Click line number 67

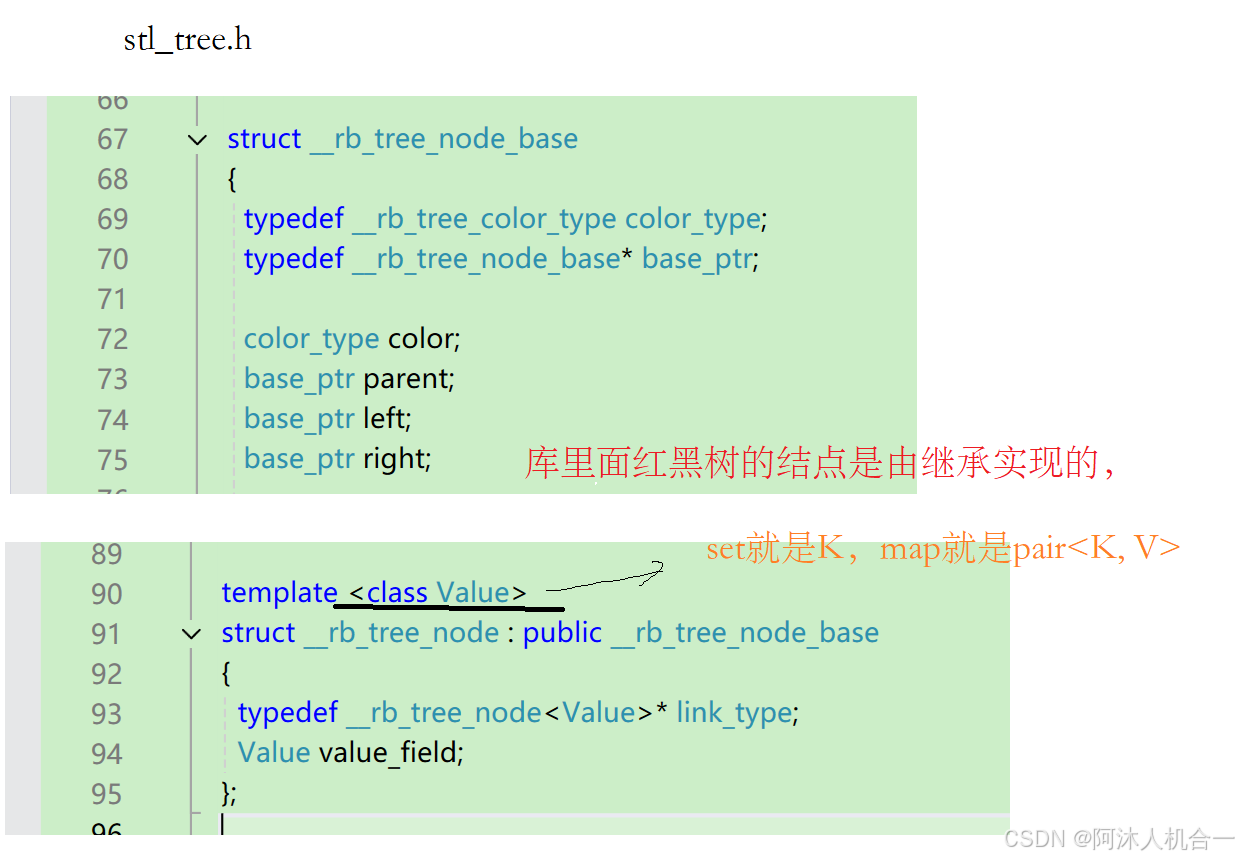[x=112, y=139]
